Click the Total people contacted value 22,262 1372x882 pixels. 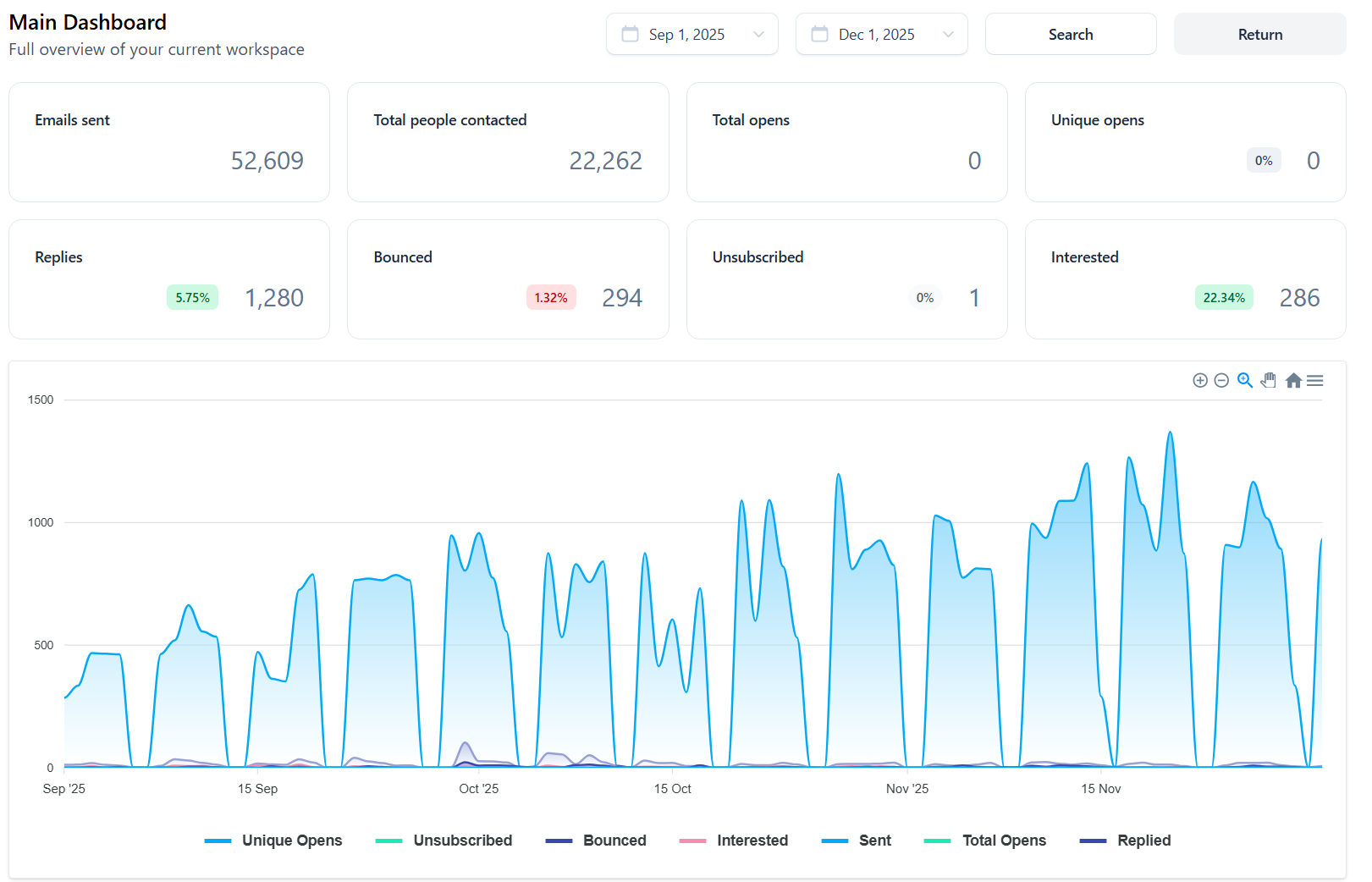tap(605, 161)
